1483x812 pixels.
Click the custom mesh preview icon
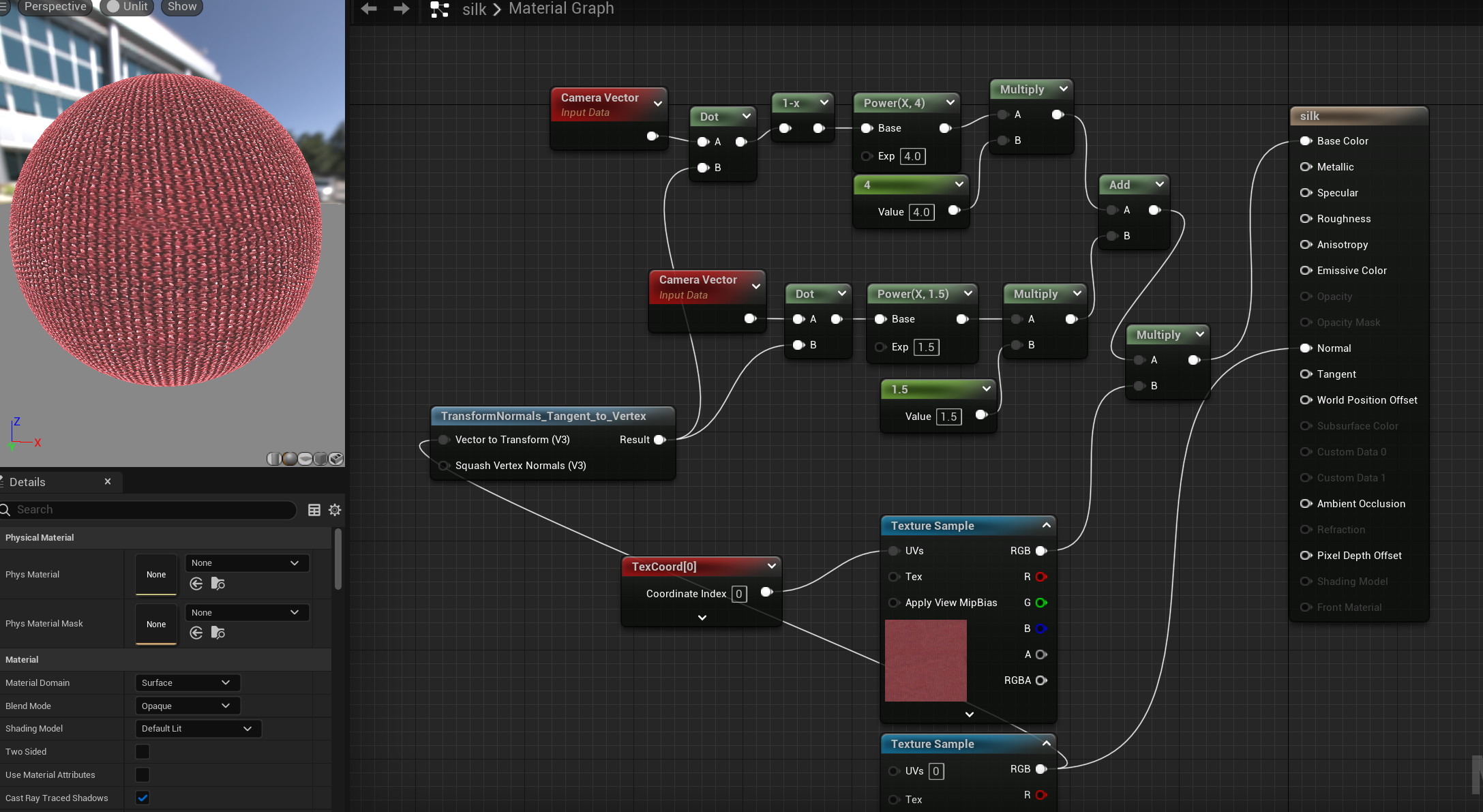click(336, 459)
